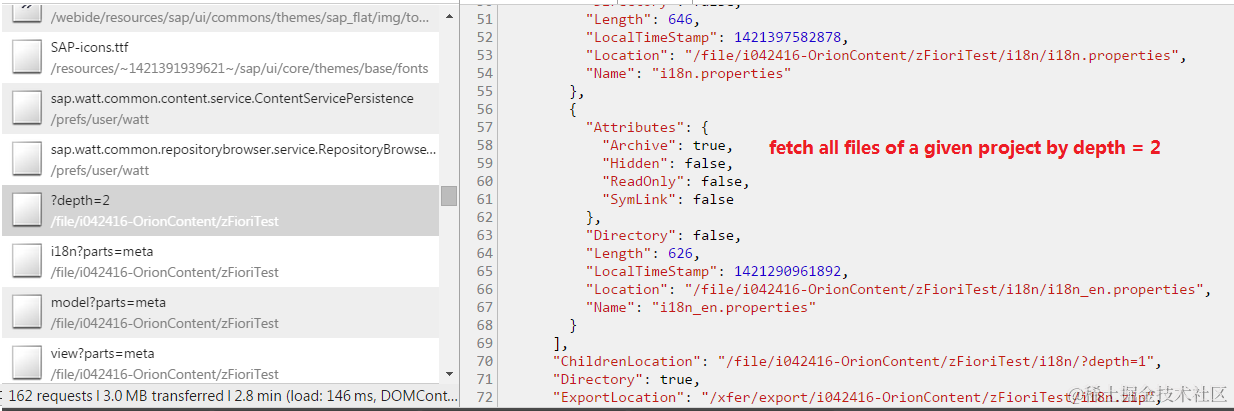1234x411 pixels.
Task: Click the "Name": "i18n.properties" line
Action: click(689, 73)
